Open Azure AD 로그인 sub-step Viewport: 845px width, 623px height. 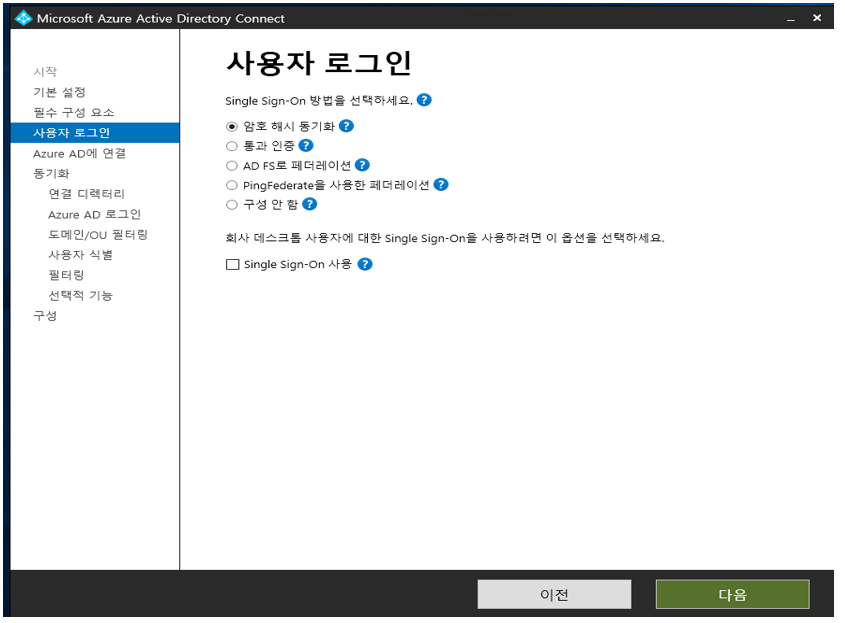pos(95,214)
